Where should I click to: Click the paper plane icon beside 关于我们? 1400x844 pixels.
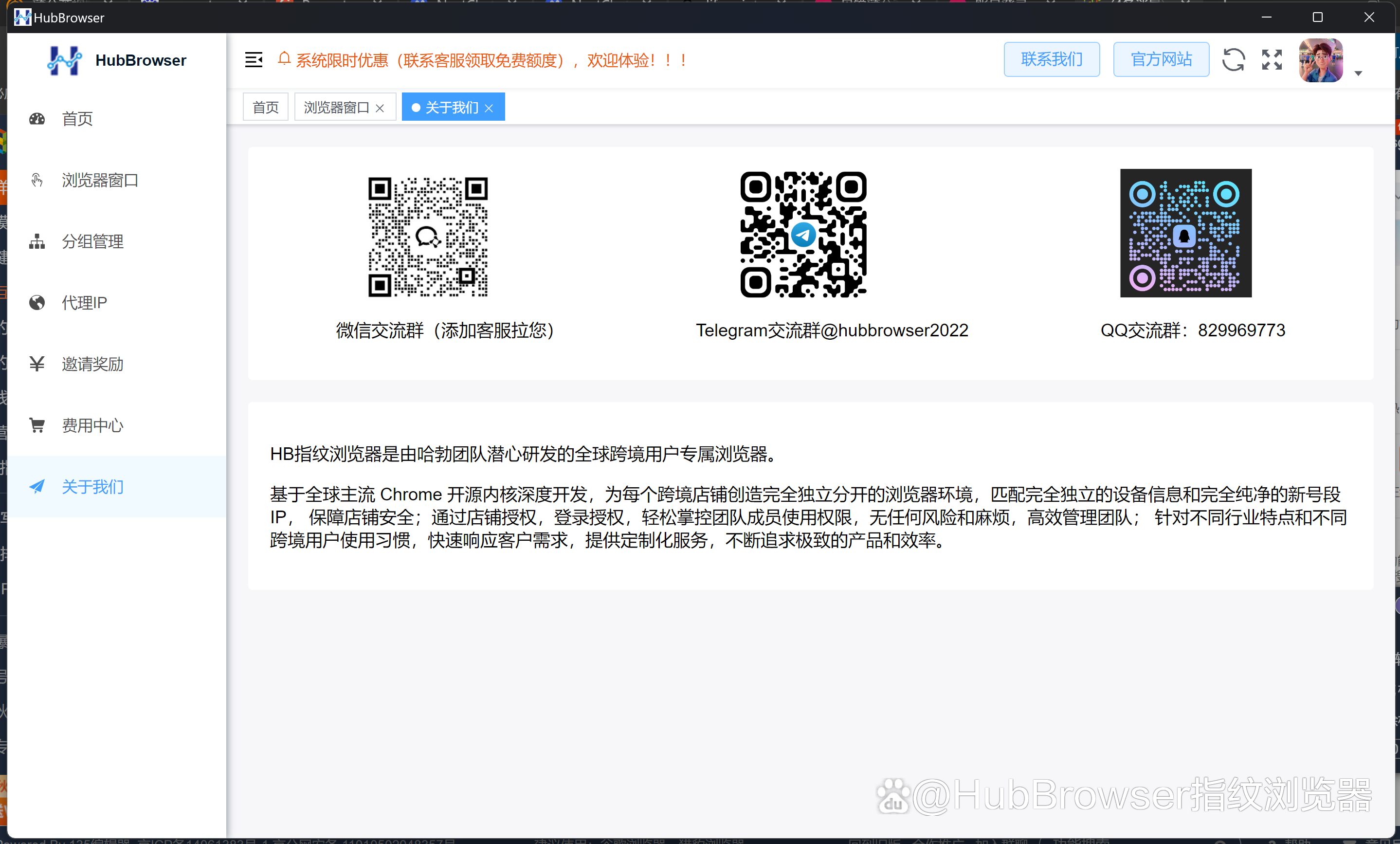[37, 487]
